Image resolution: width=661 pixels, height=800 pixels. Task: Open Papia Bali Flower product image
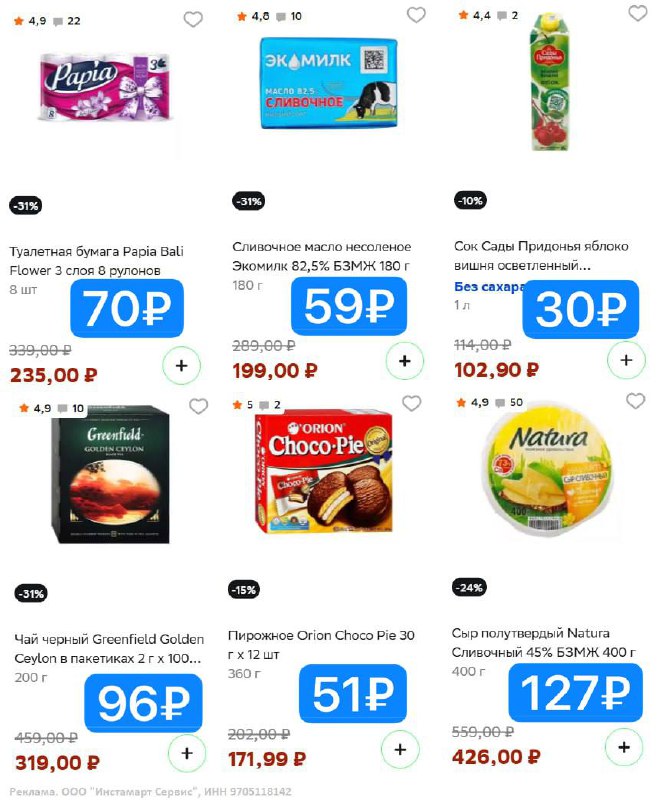106,87
